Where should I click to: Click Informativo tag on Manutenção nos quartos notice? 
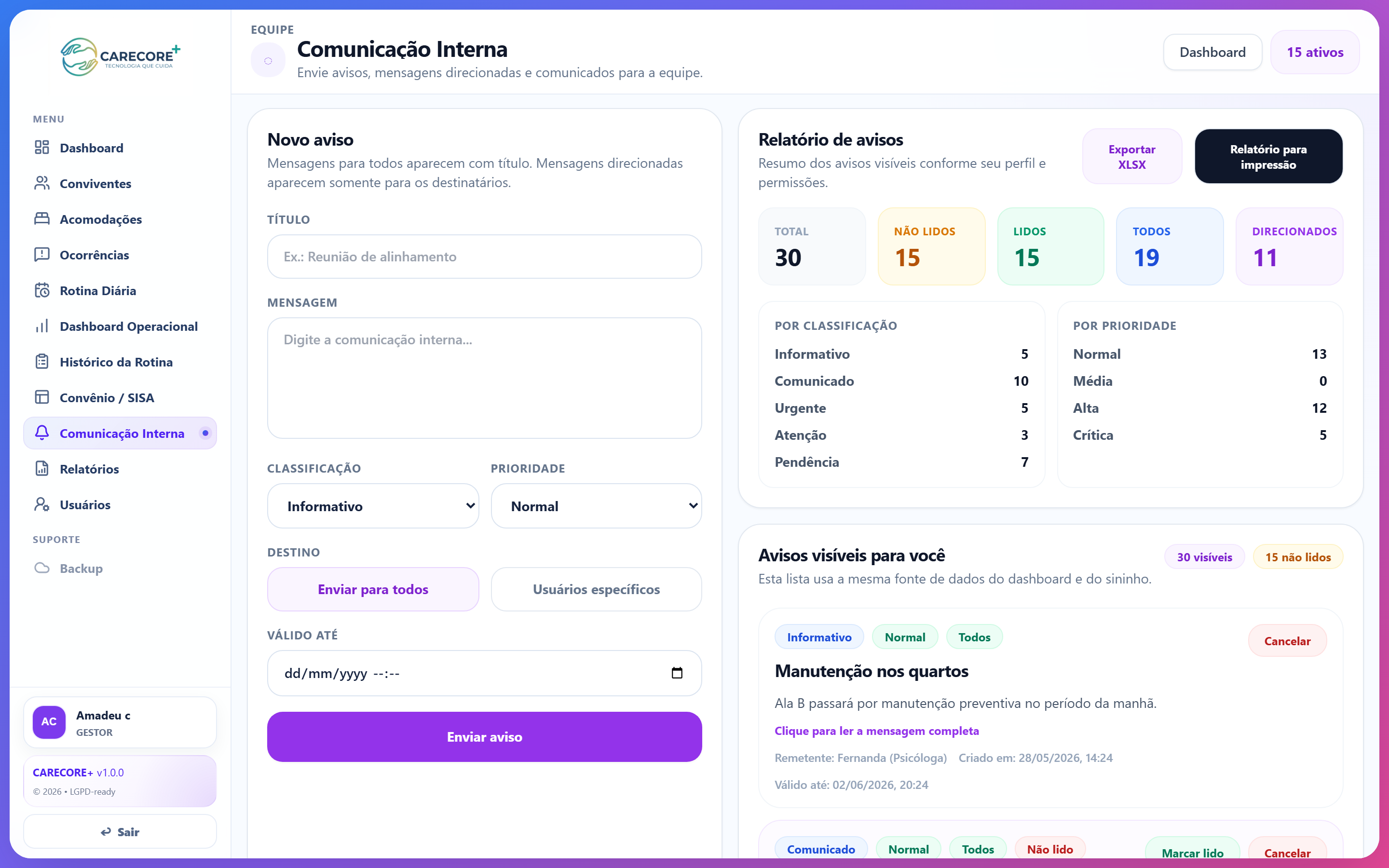click(819, 637)
